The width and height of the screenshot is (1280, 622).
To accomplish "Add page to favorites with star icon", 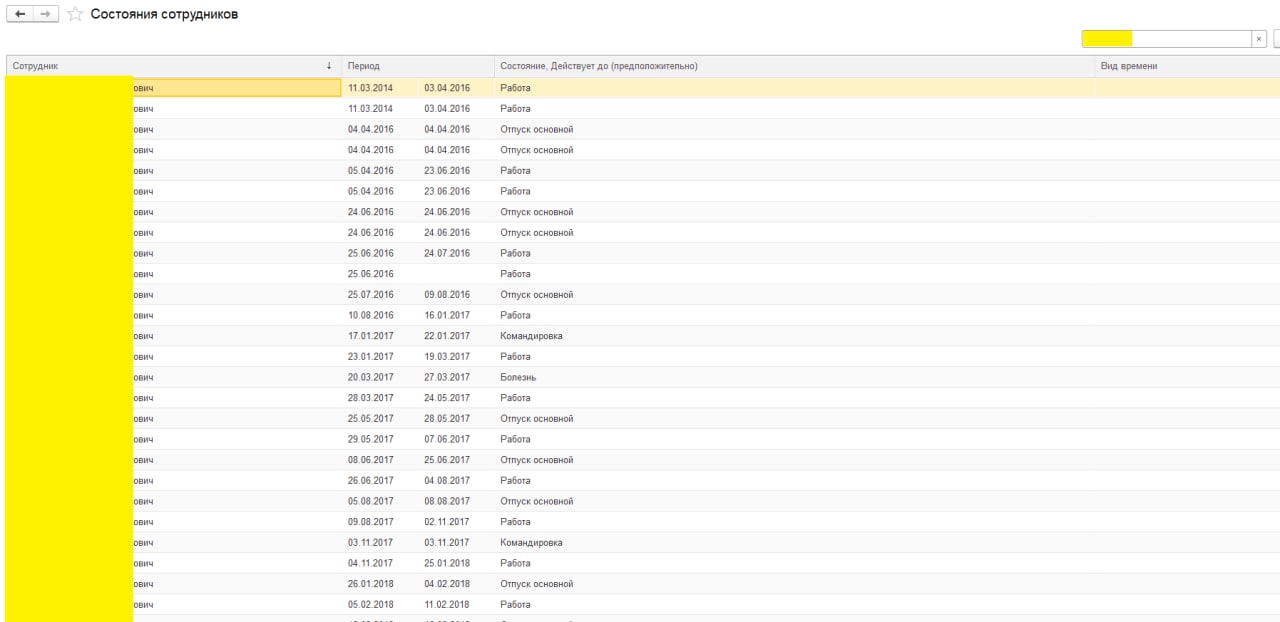I will coord(74,15).
